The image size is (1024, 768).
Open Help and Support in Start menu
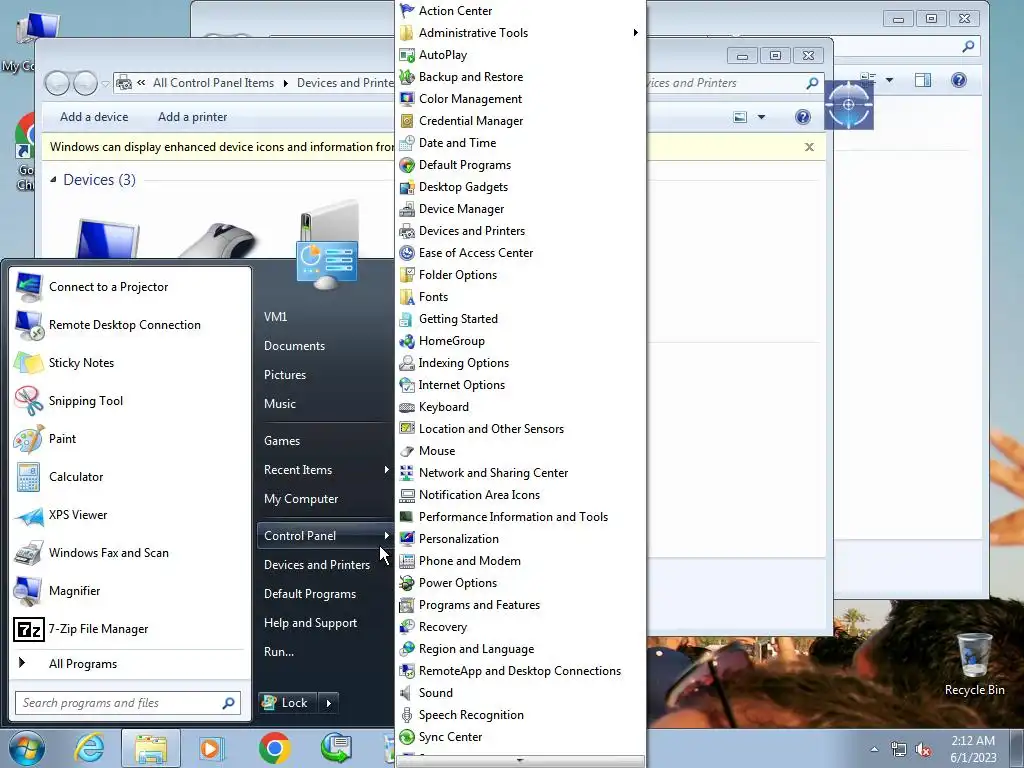point(310,623)
